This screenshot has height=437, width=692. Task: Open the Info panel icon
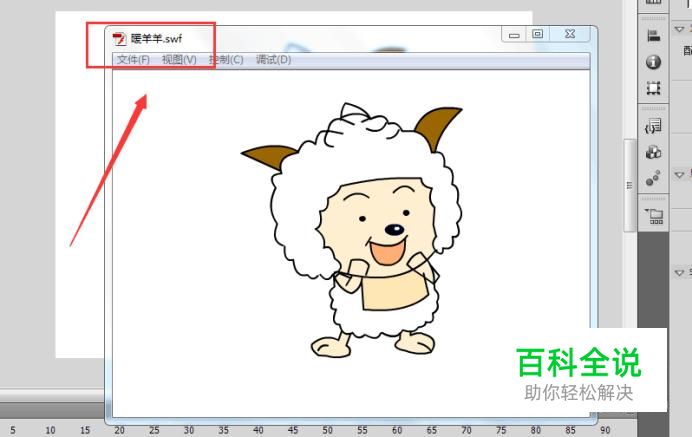click(x=654, y=62)
